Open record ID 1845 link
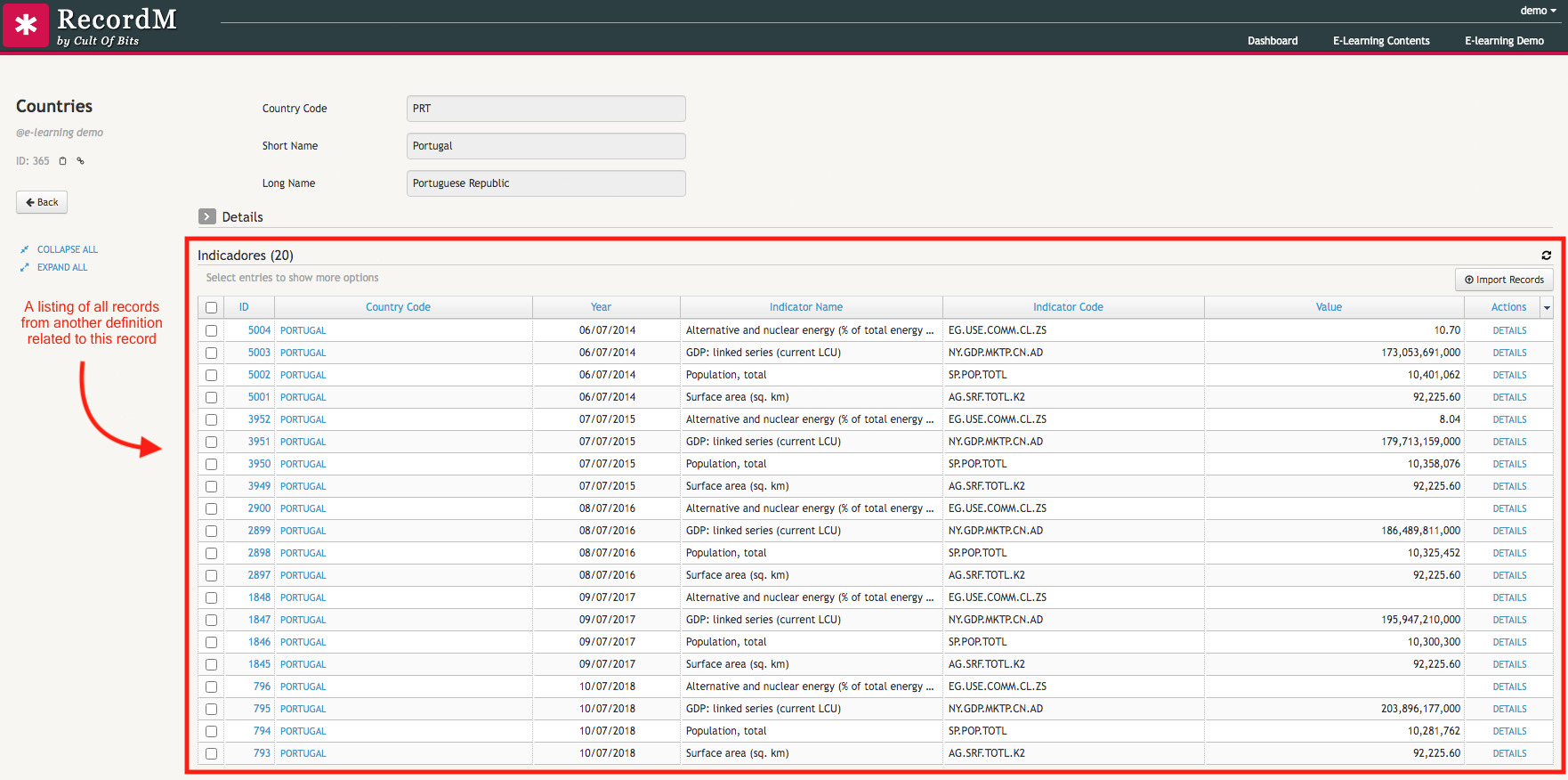The image size is (1568, 780). 259,664
